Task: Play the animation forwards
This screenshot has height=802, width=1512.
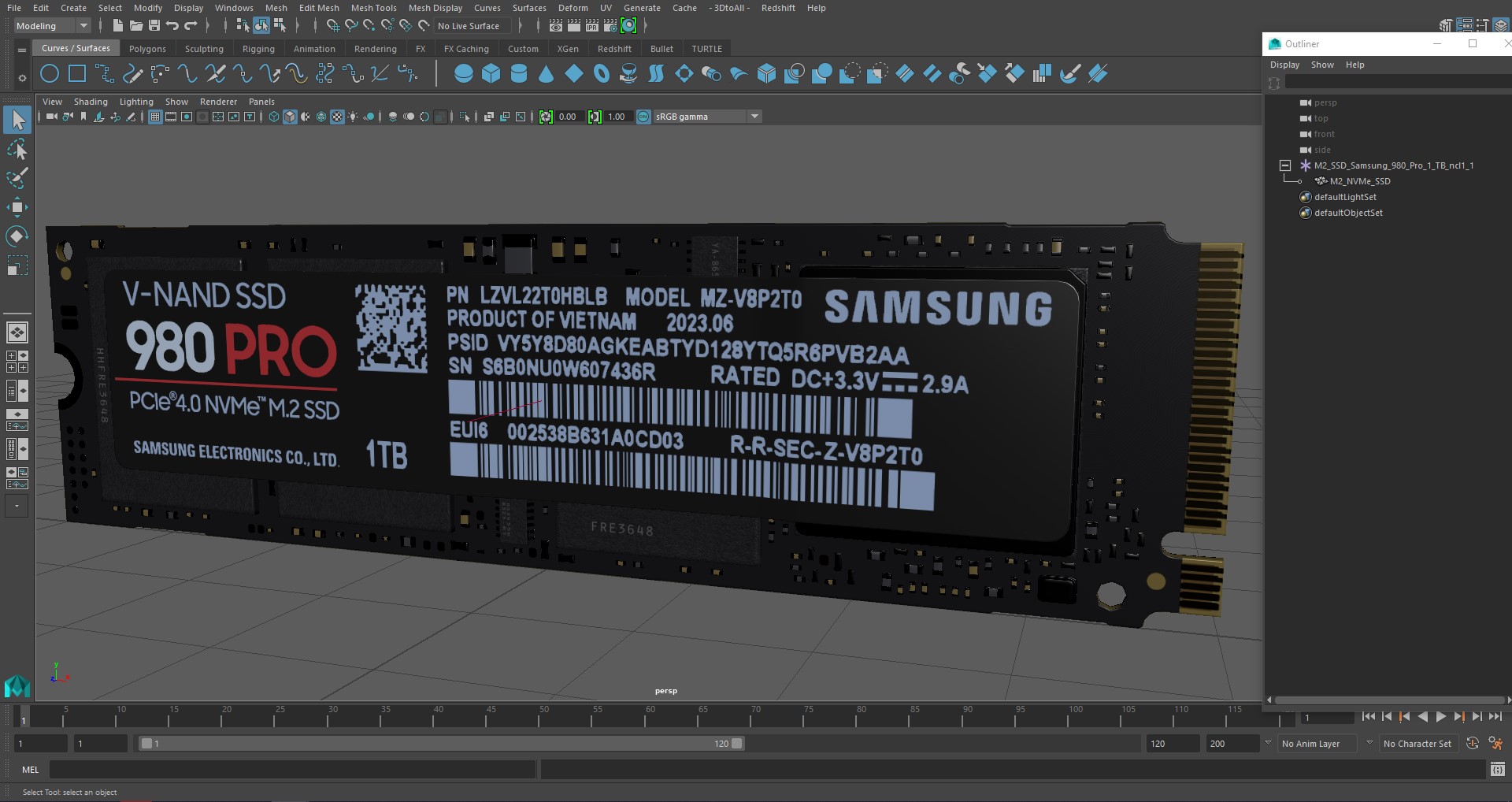Action: [x=1440, y=717]
